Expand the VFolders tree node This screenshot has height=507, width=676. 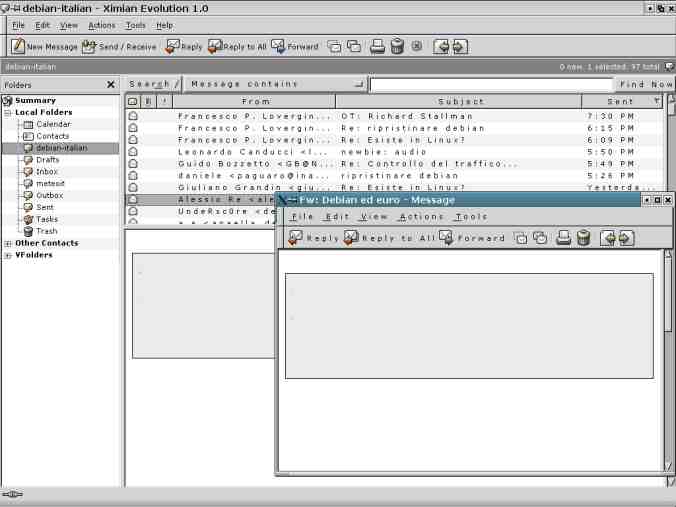(x=8, y=255)
